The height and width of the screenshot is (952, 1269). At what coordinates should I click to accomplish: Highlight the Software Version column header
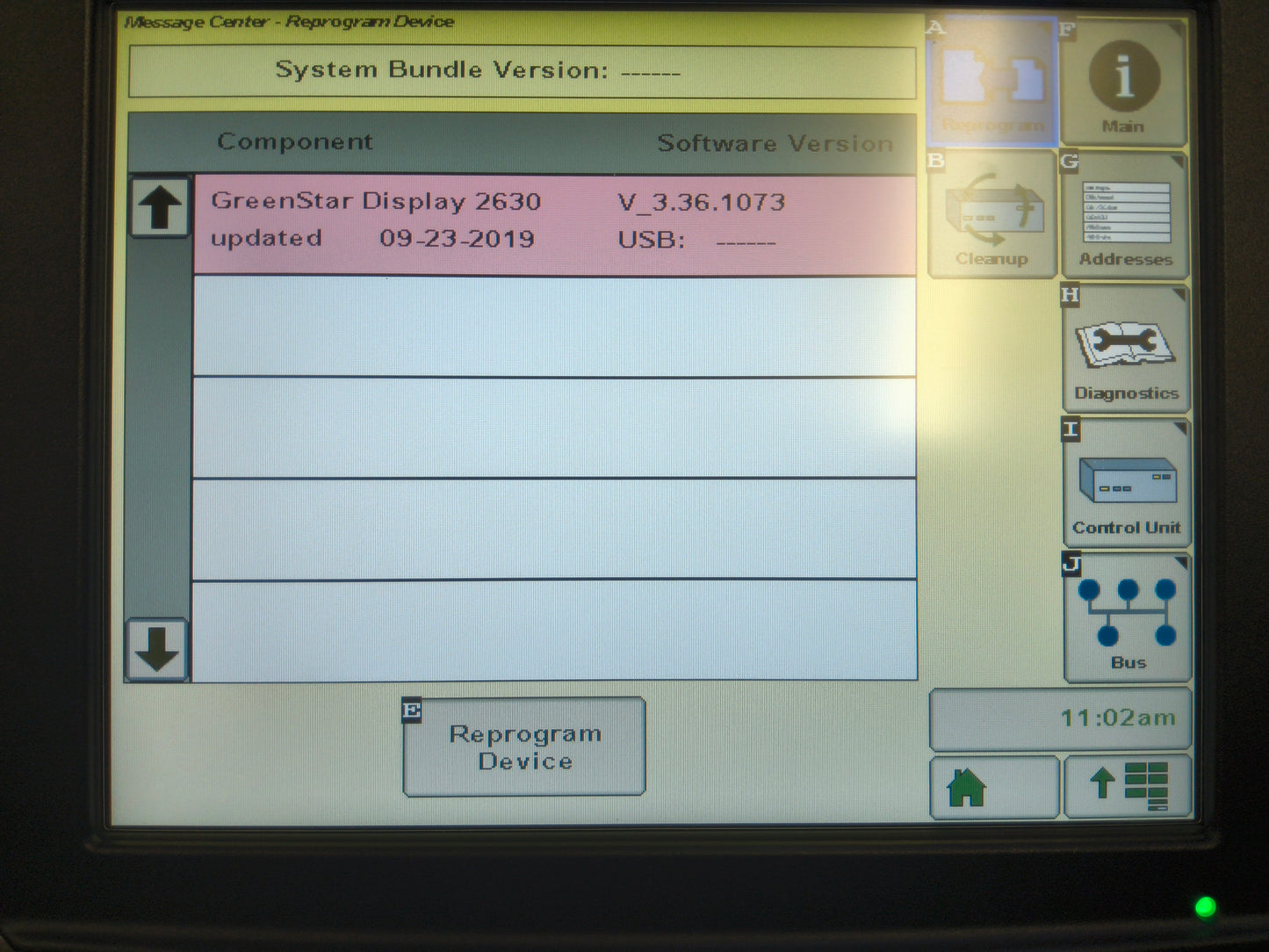pos(776,142)
